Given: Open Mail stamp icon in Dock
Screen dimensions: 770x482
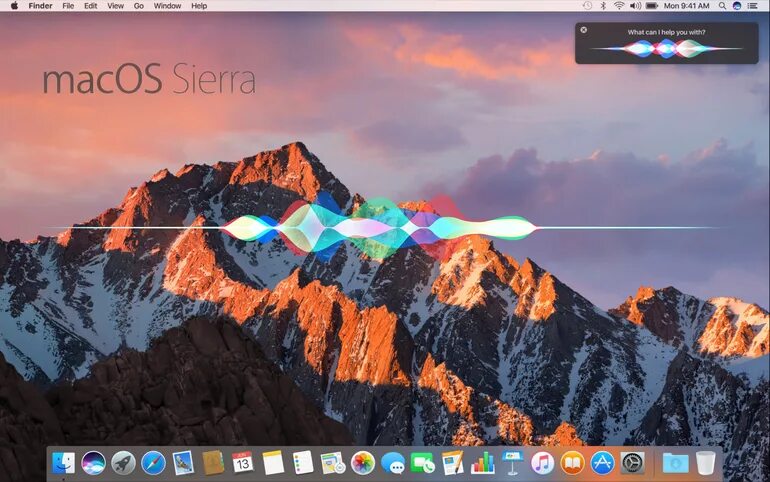Looking at the screenshot, I should pyautogui.click(x=183, y=463).
